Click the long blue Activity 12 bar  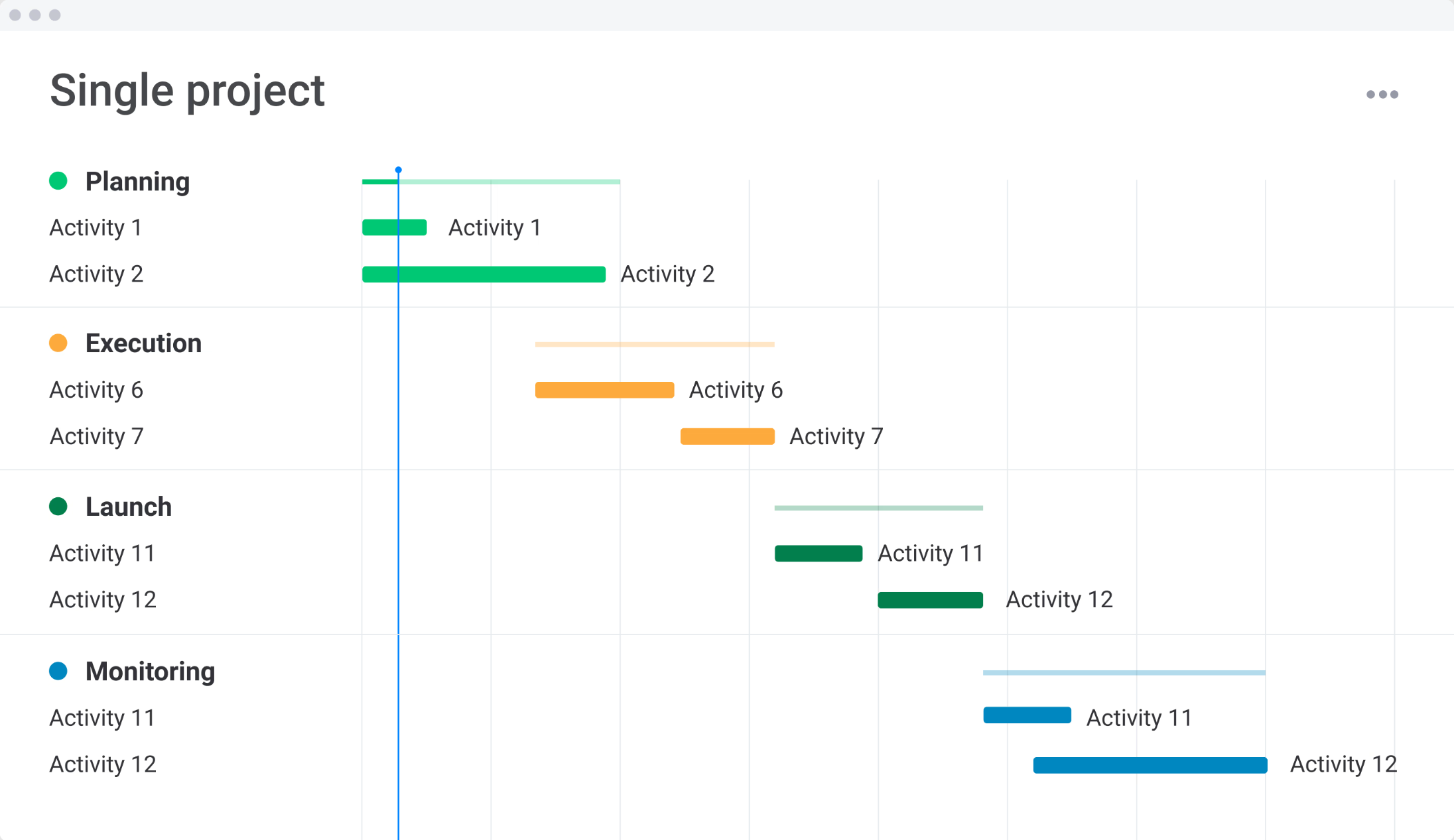pyautogui.click(x=1150, y=765)
